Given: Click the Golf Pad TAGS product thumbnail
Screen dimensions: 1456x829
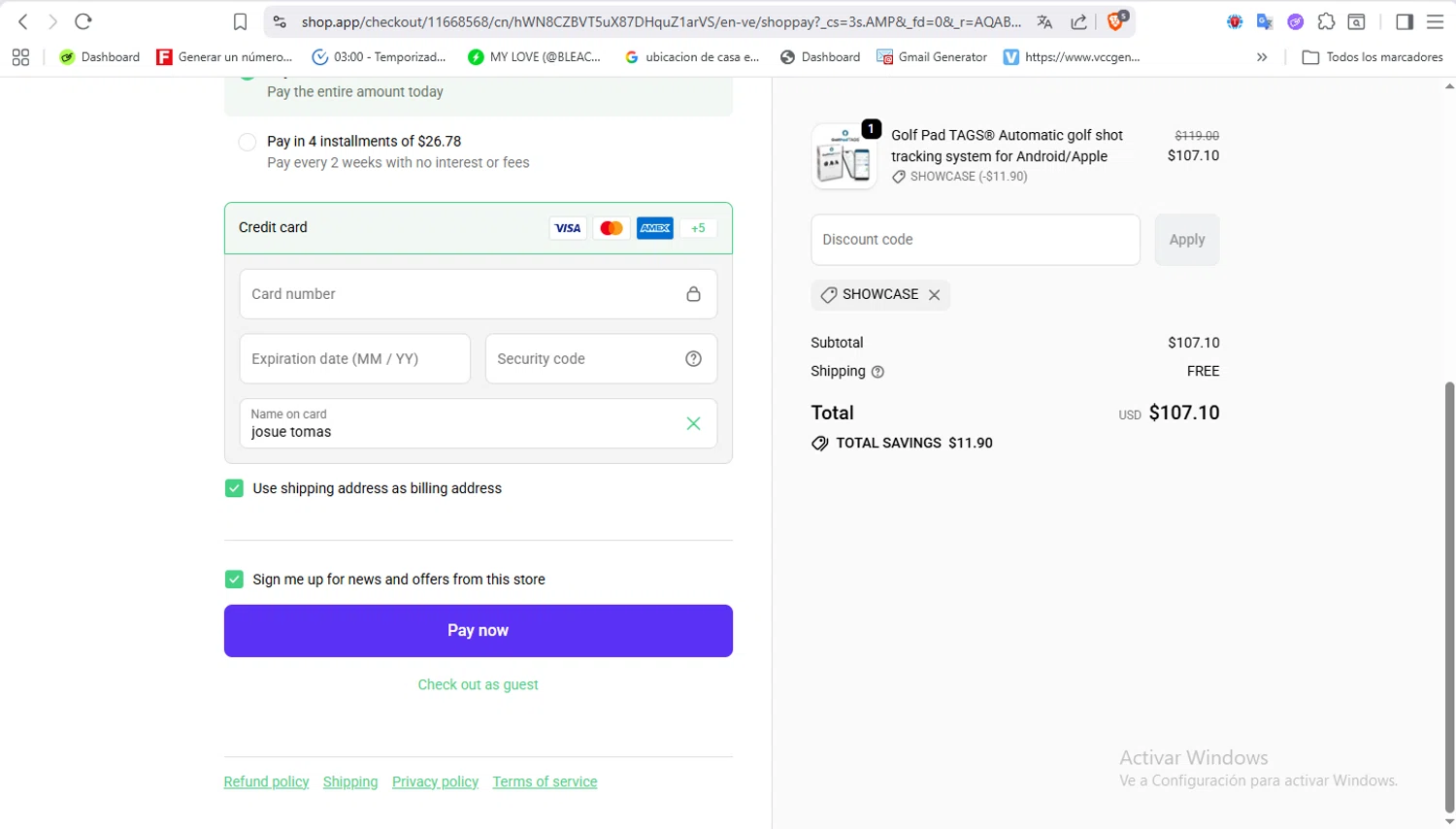Looking at the screenshot, I should [x=844, y=156].
